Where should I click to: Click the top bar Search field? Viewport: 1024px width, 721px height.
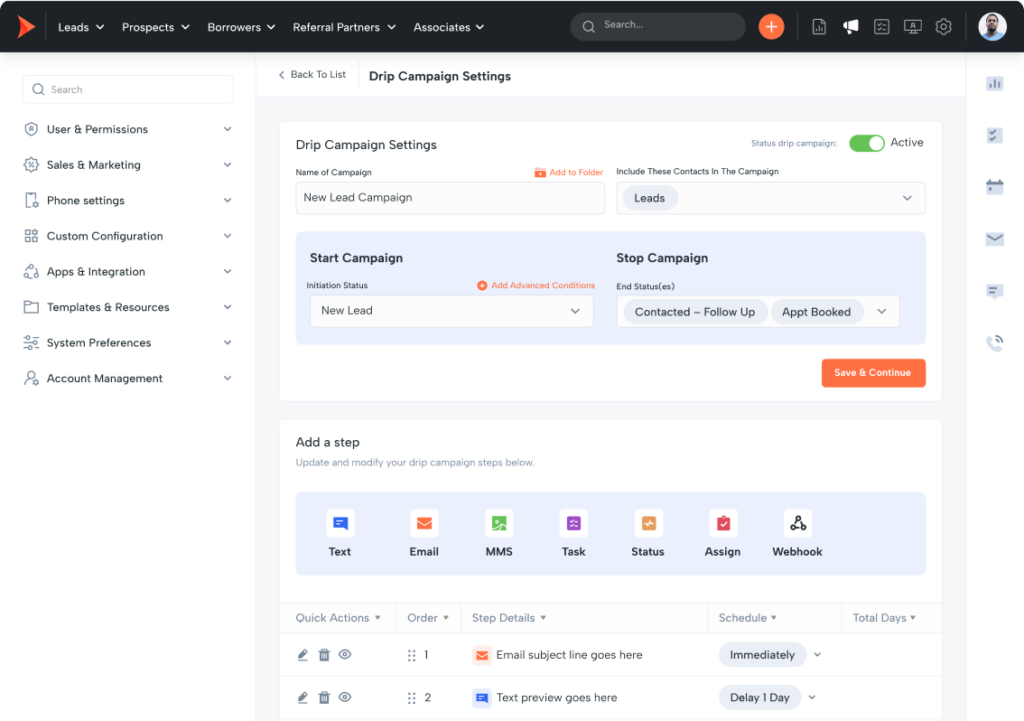coord(658,26)
